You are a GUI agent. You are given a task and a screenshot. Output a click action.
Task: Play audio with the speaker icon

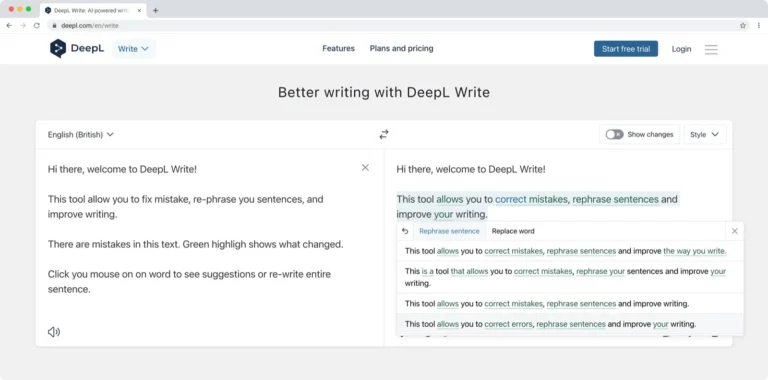54,332
